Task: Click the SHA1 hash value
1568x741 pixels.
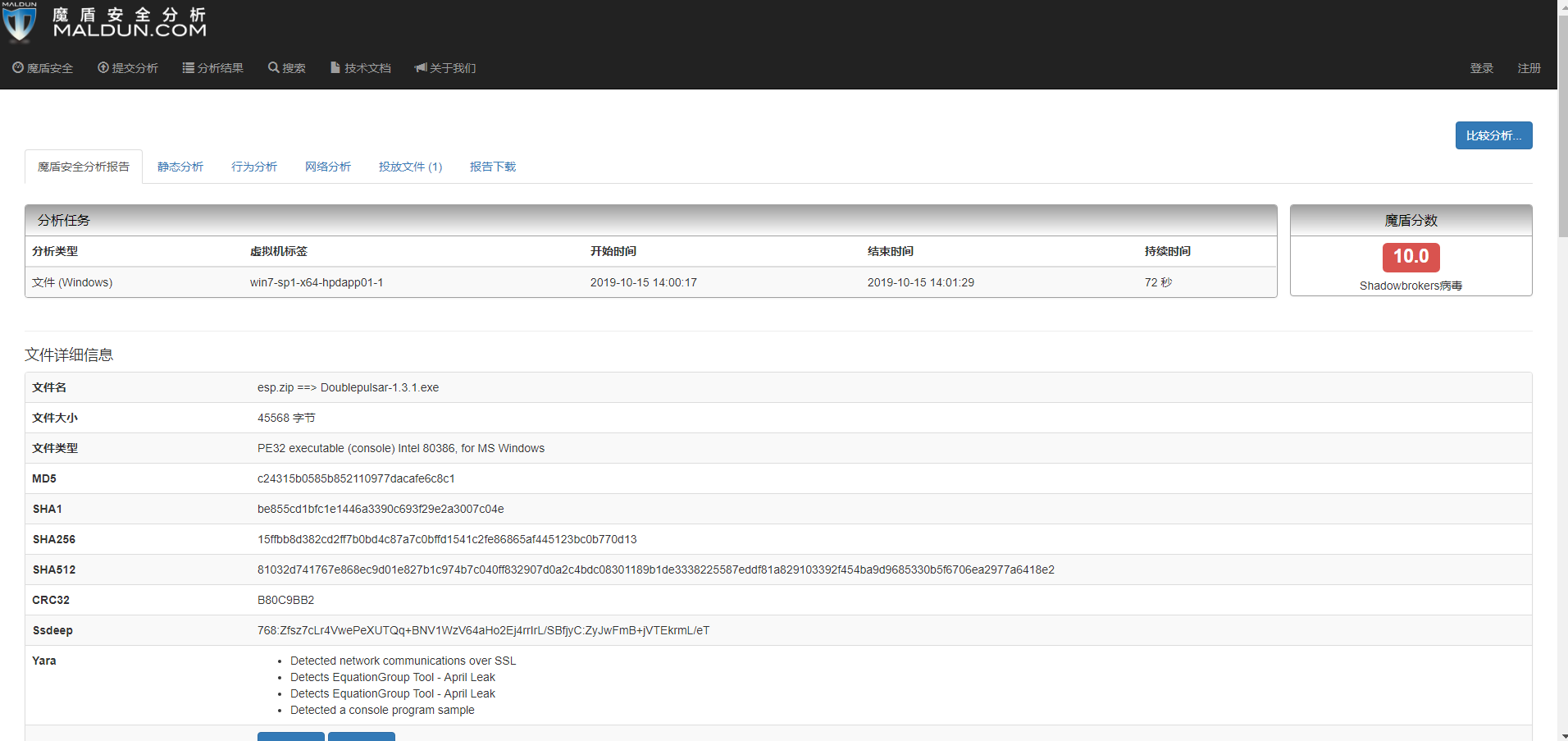Action: point(381,509)
